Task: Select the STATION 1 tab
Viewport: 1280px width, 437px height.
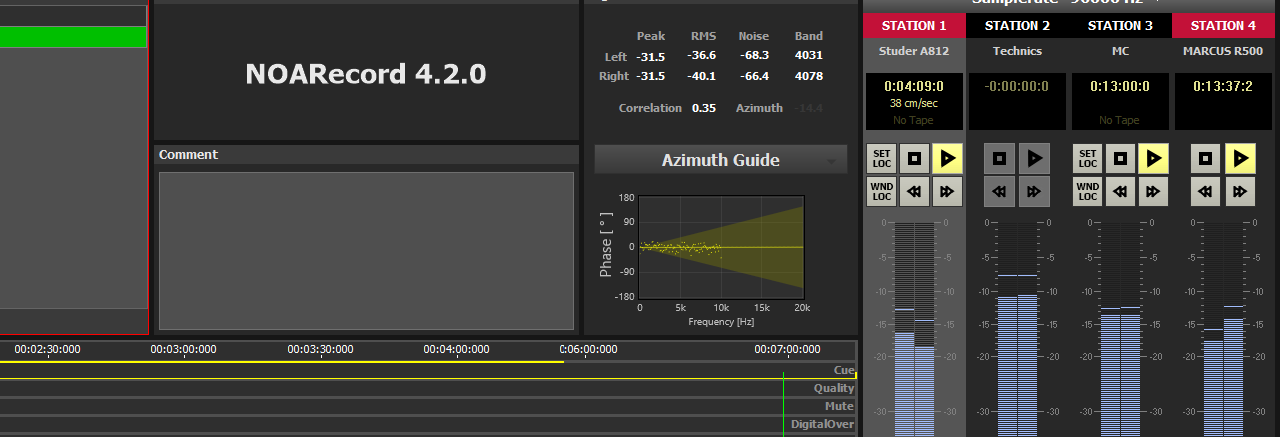Action: [x=914, y=26]
